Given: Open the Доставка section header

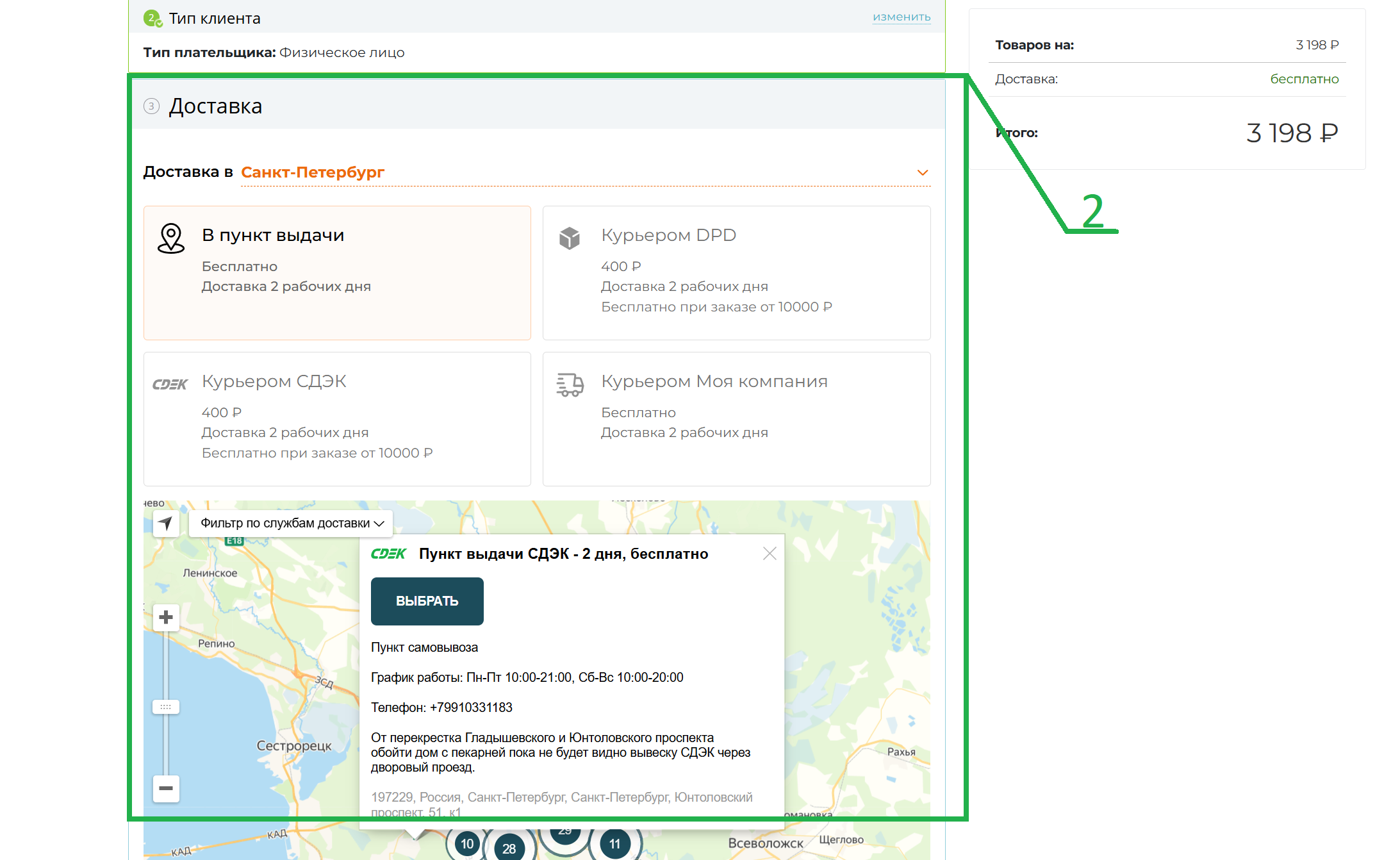Looking at the screenshot, I should (x=215, y=106).
